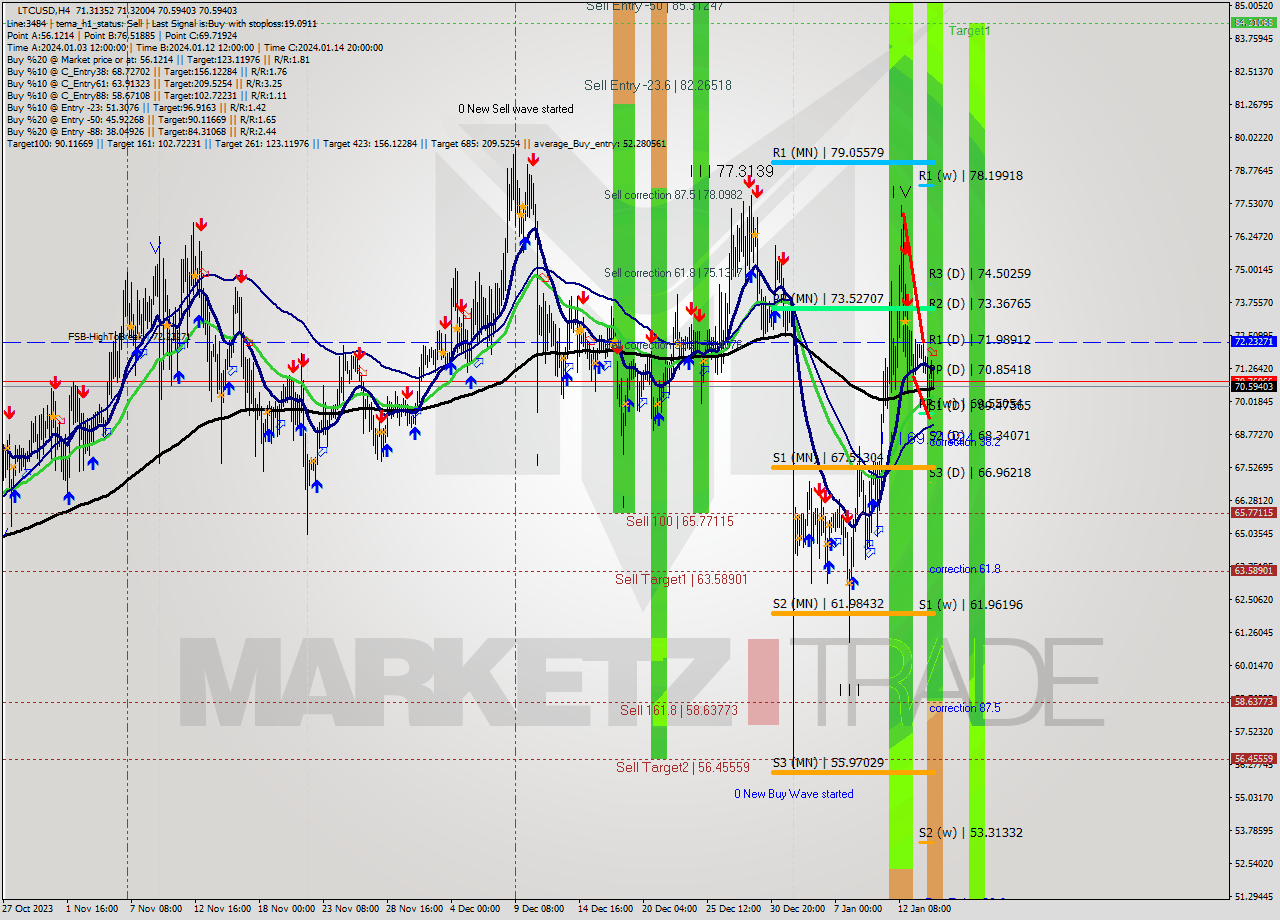Select the 'Sell Target2 | 56.45559' label
This screenshot has height=920, width=1280.
pos(683,768)
